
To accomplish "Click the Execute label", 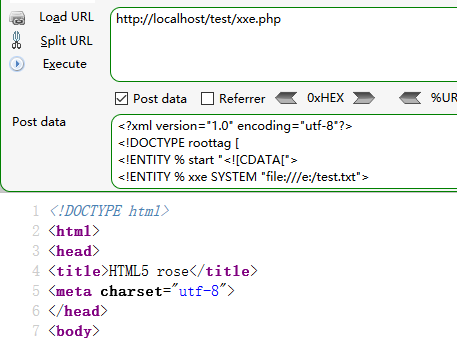I will (65, 64).
